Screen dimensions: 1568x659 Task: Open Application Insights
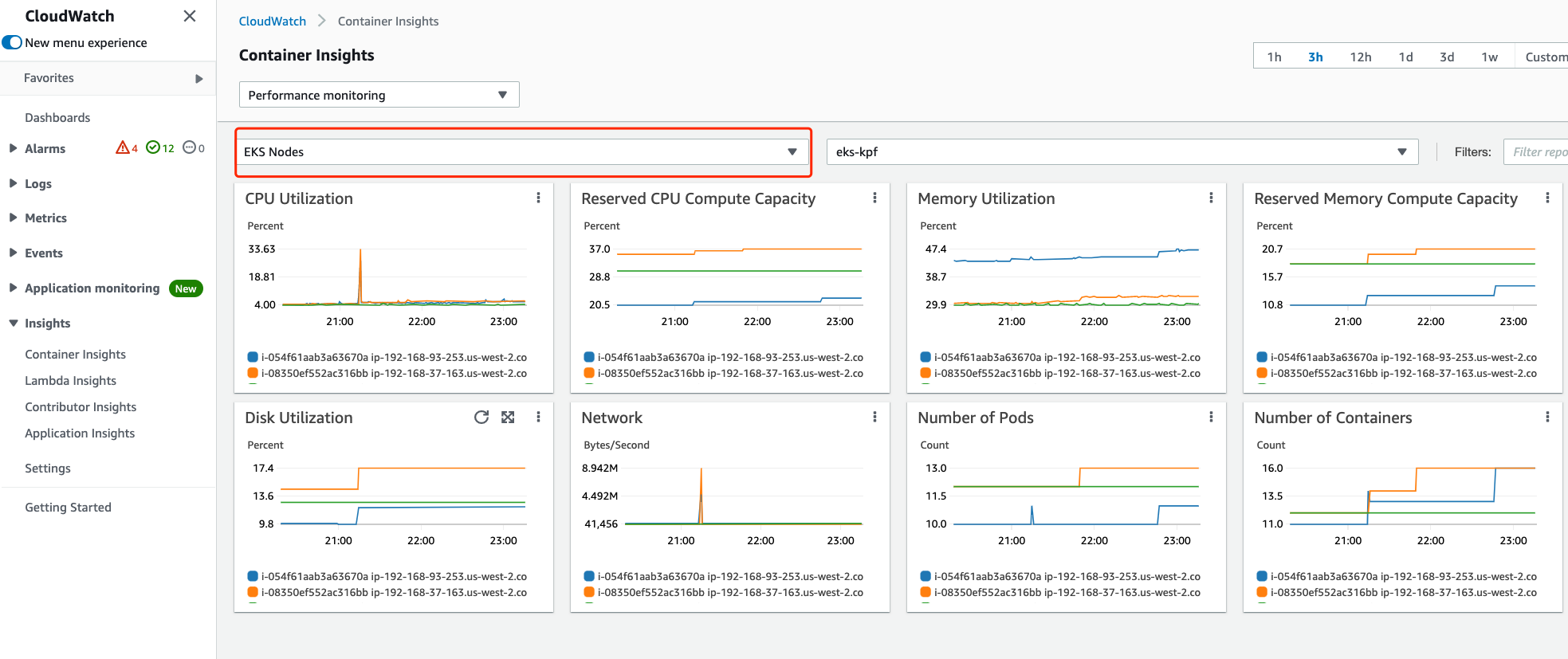(x=80, y=433)
